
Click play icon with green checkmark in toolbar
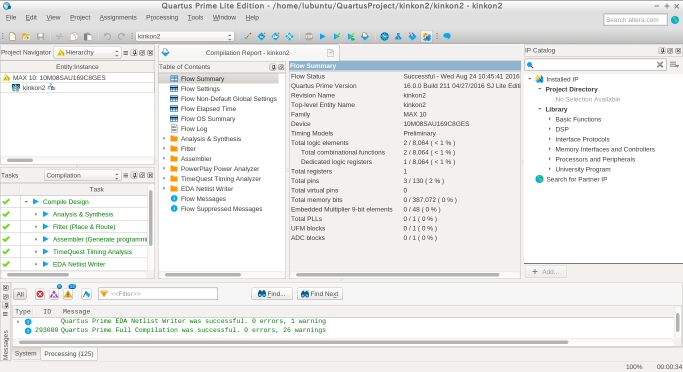coord(337,37)
